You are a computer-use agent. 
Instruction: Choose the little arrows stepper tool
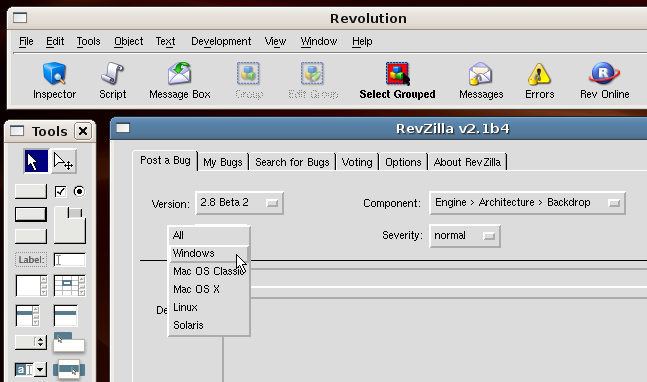[x=31, y=342]
